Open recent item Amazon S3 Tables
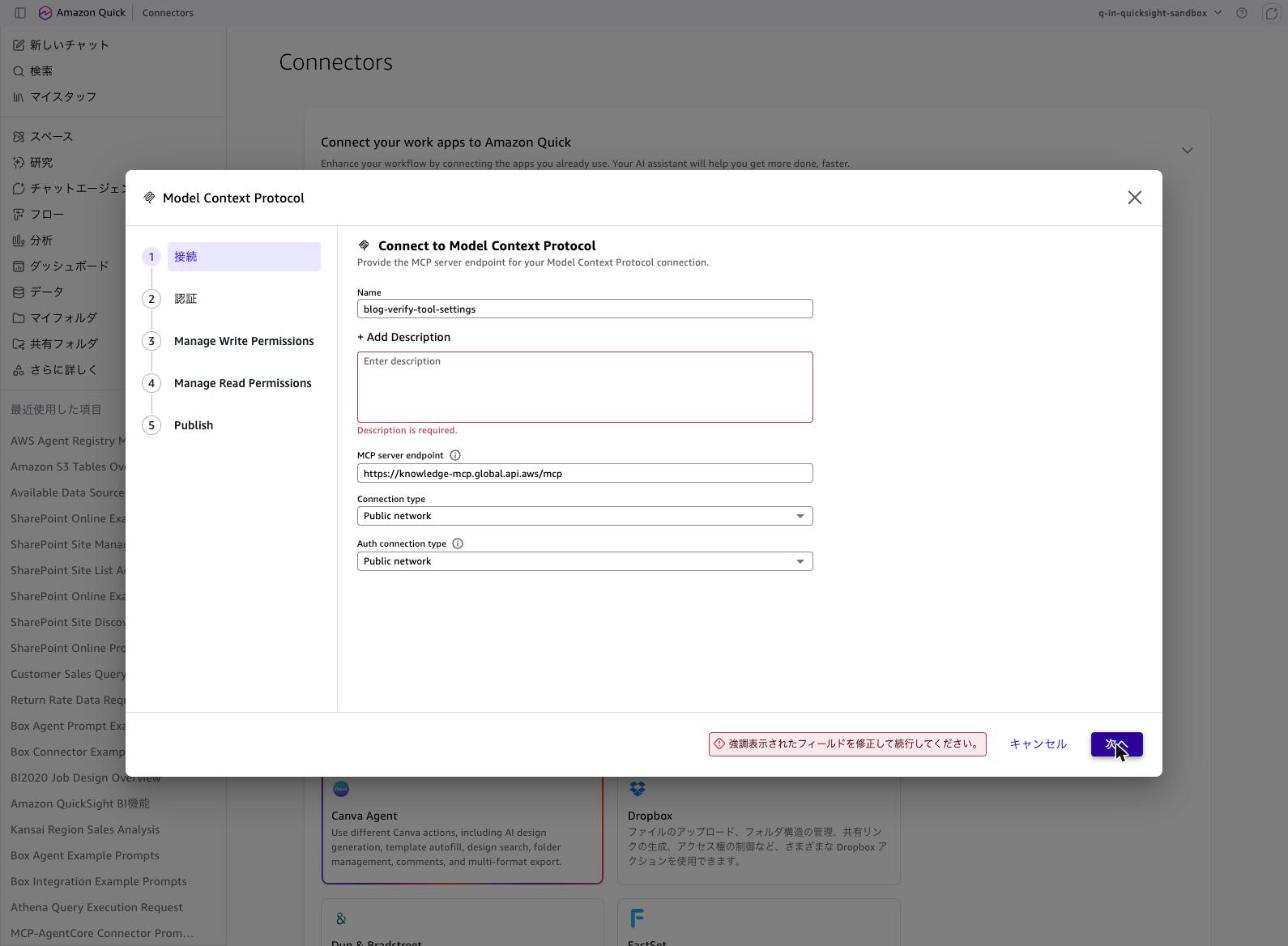1288x946 pixels. (x=68, y=467)
